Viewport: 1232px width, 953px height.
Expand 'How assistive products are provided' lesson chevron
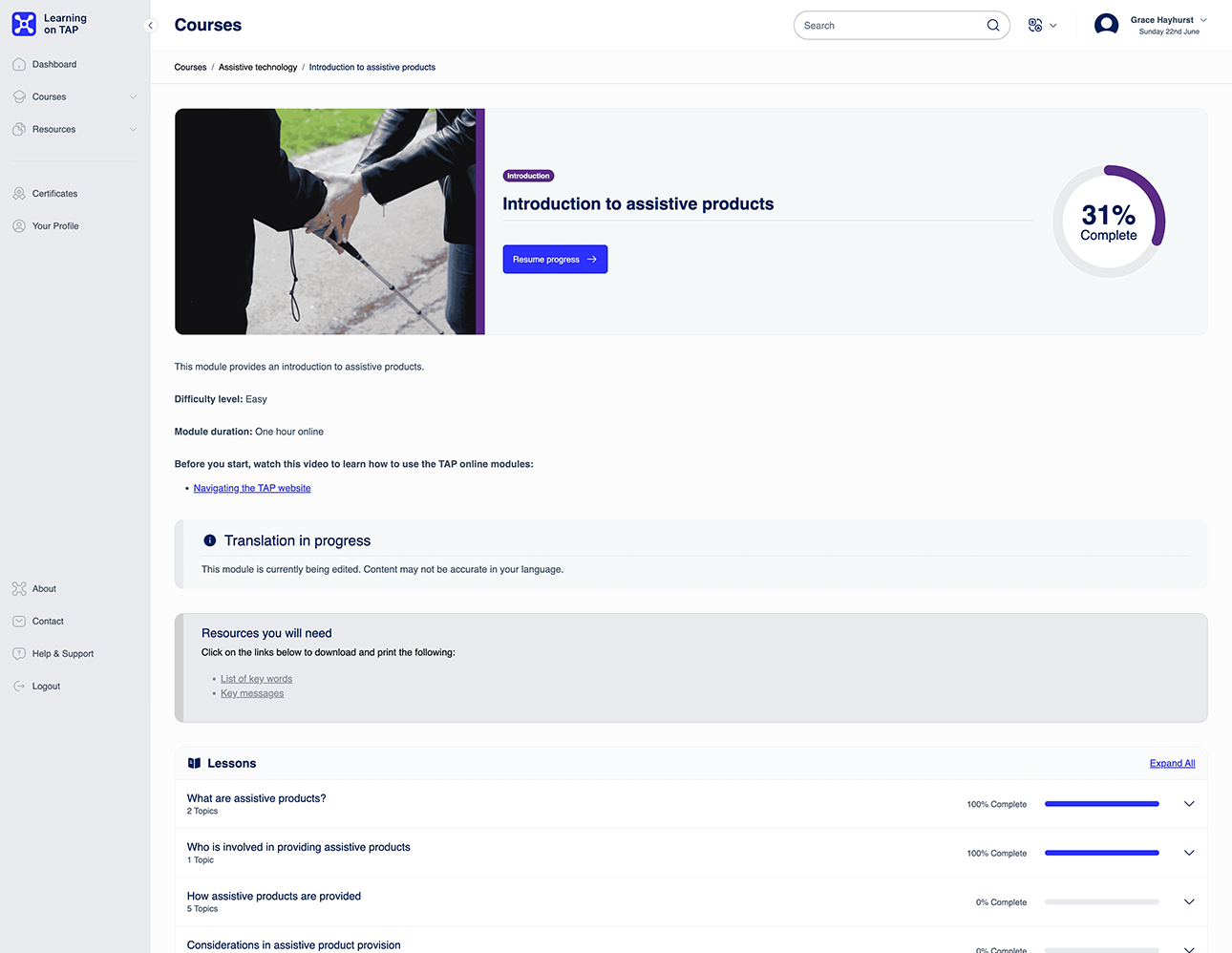click(x=1189, y=901)
